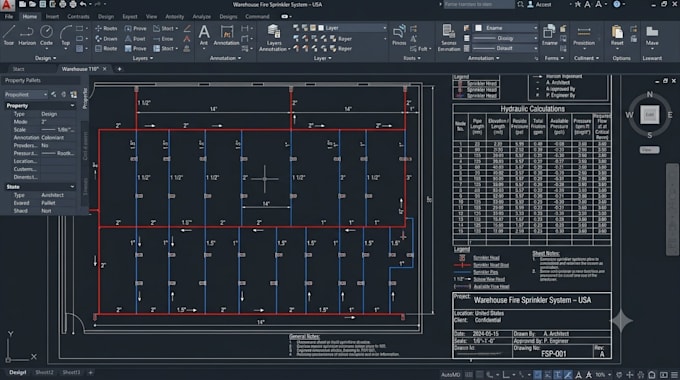Click the Undo arrow in quick access toolbar
The width and height of the screenshot is (680, 380).
83,4
